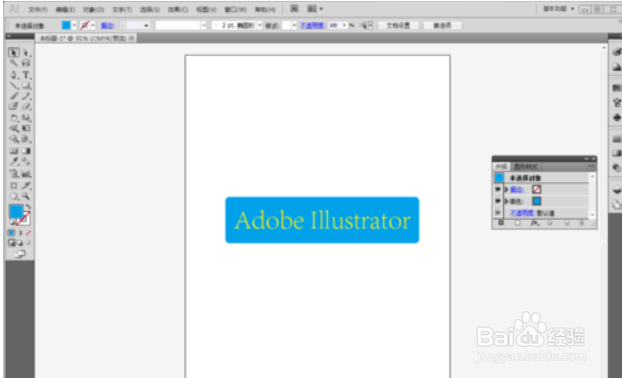Click the 描边 link in Appearance panel
This screenshot has height=378, width=622.
[516, 190]
